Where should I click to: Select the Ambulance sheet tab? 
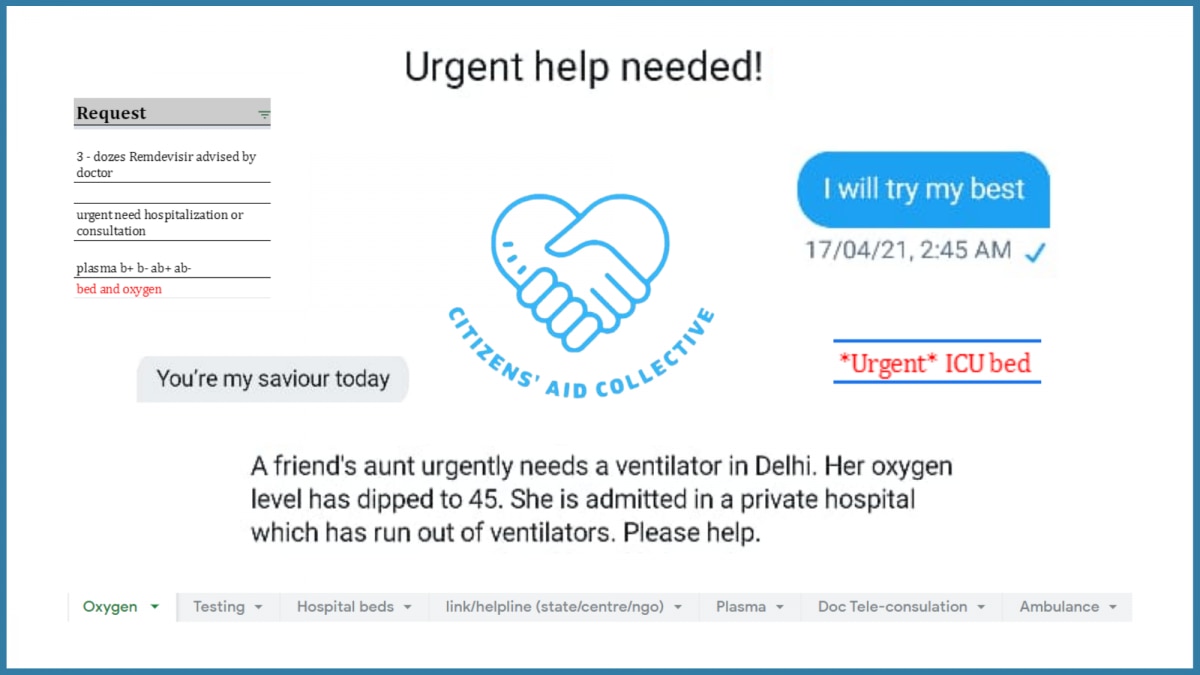(x=1068, y=607)
